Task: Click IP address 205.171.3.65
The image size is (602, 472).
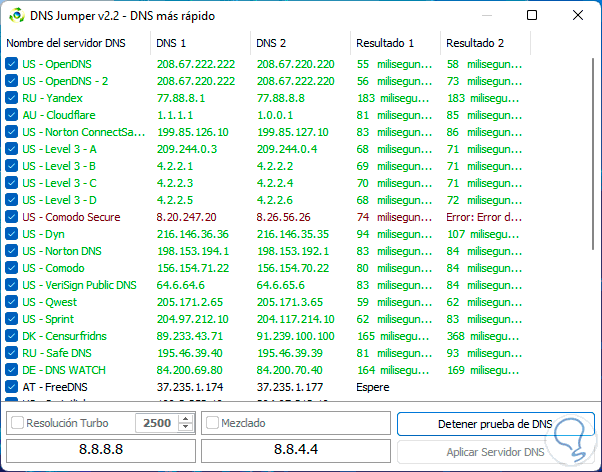Action: [x=290, y=302]
